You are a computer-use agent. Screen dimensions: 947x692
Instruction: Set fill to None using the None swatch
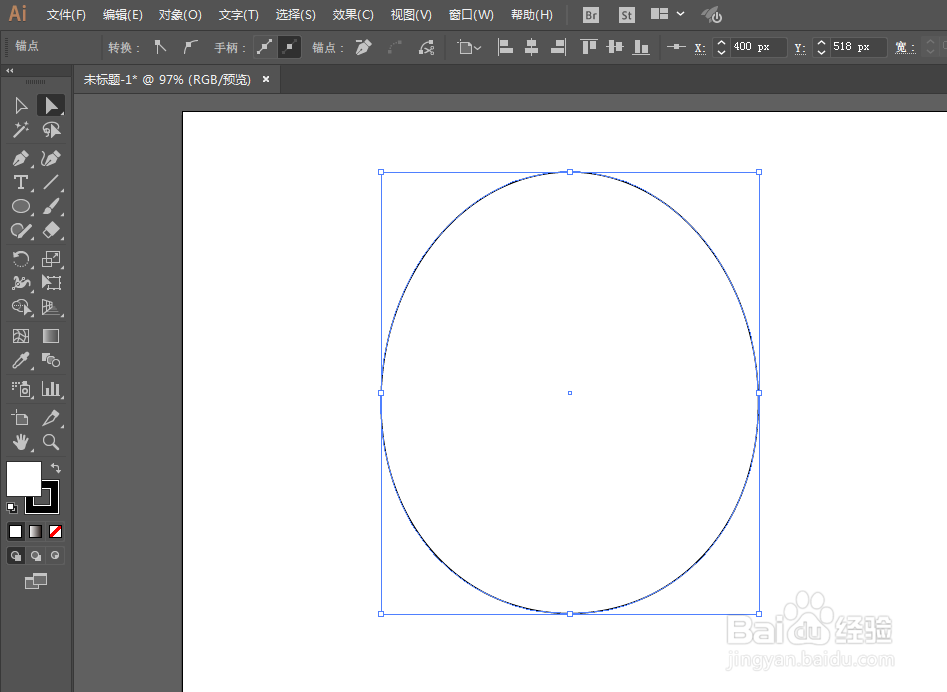click(54, 531)
